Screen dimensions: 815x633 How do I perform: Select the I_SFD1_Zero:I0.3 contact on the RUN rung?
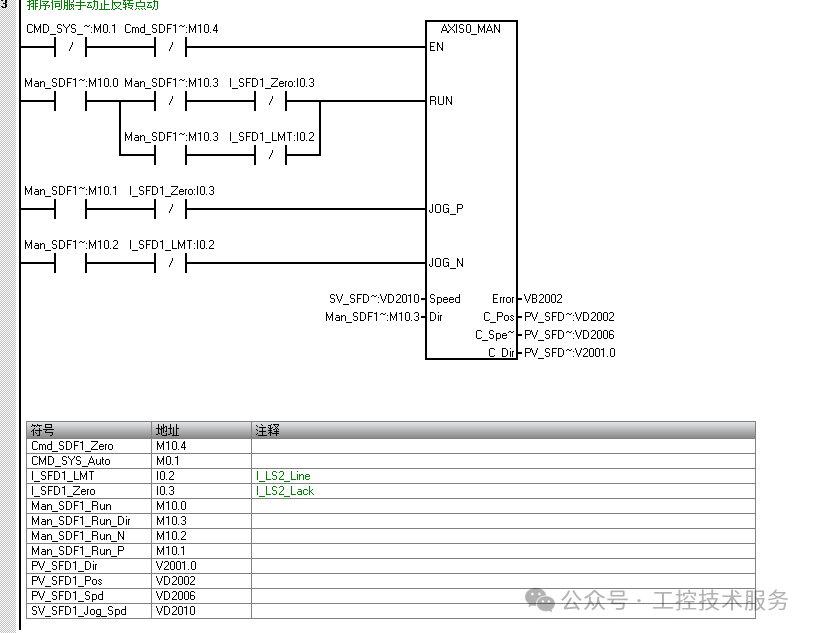[x=270, y=101]
